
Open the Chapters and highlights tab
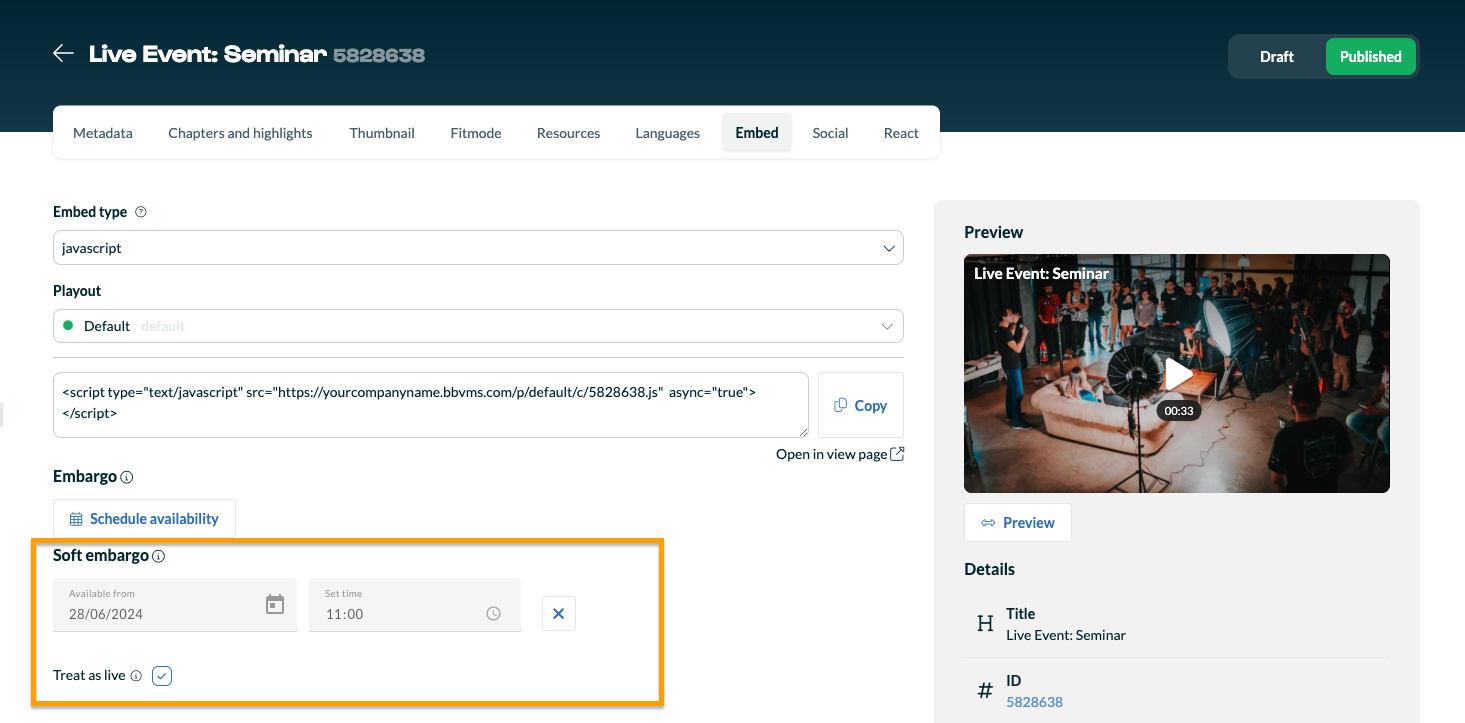(x=240, y=133)
